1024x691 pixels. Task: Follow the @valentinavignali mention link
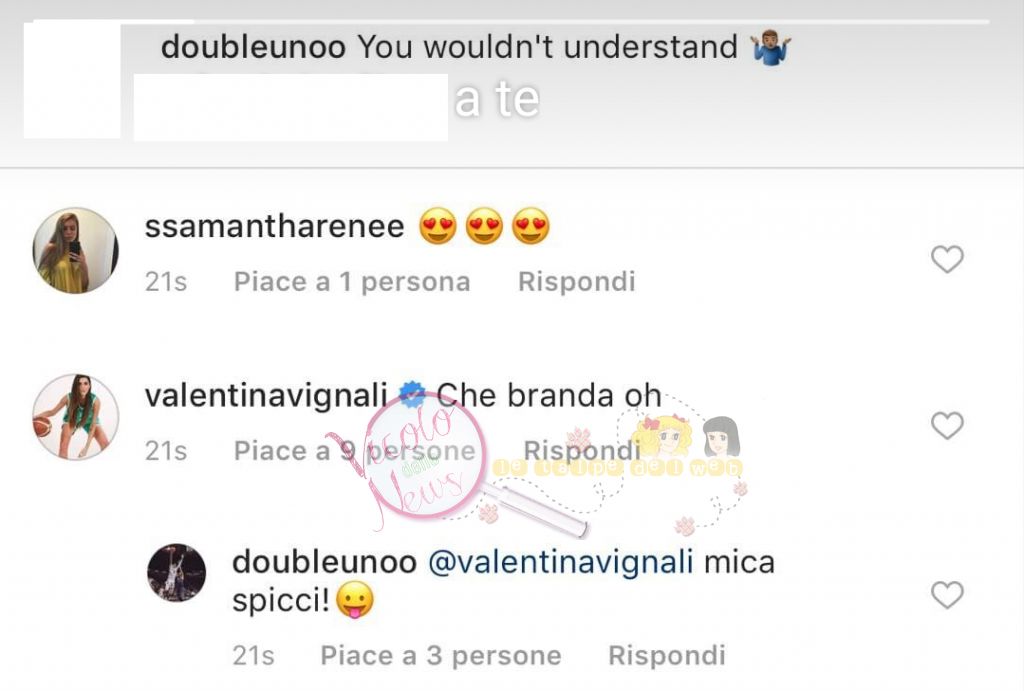(560, 562)
